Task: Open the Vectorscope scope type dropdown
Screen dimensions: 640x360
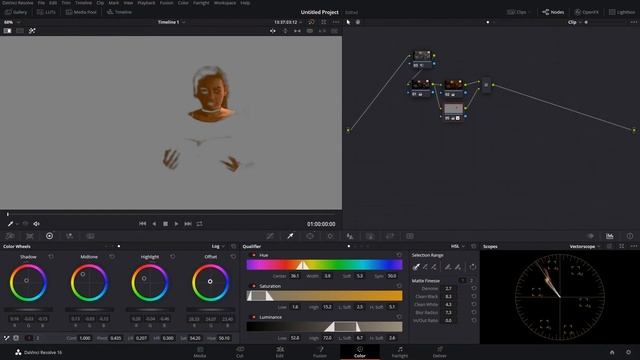Action: coord(585,246)
